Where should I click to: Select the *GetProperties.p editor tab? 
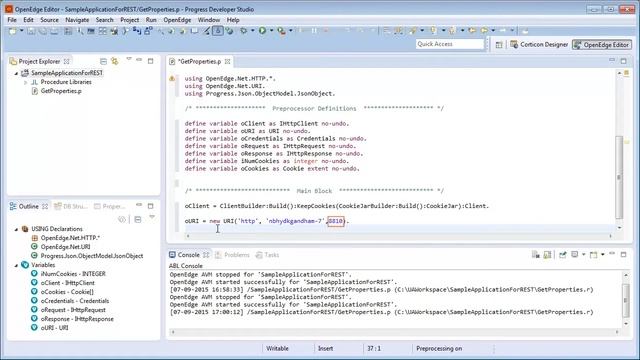(199, 61)
